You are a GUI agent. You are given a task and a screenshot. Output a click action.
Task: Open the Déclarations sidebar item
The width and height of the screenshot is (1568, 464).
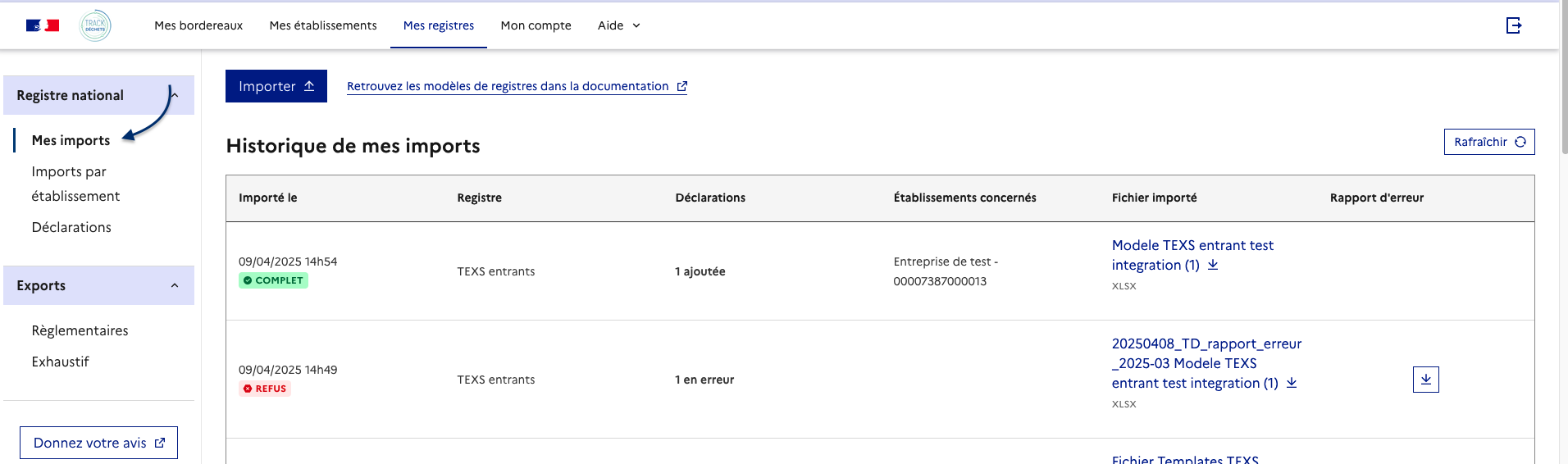pos(71,227)
